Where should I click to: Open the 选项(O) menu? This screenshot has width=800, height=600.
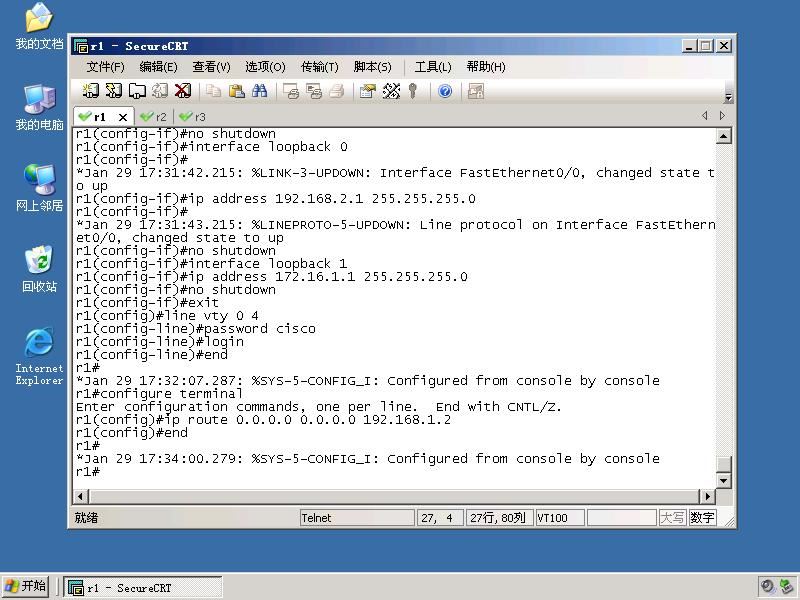tap(265, 67)
